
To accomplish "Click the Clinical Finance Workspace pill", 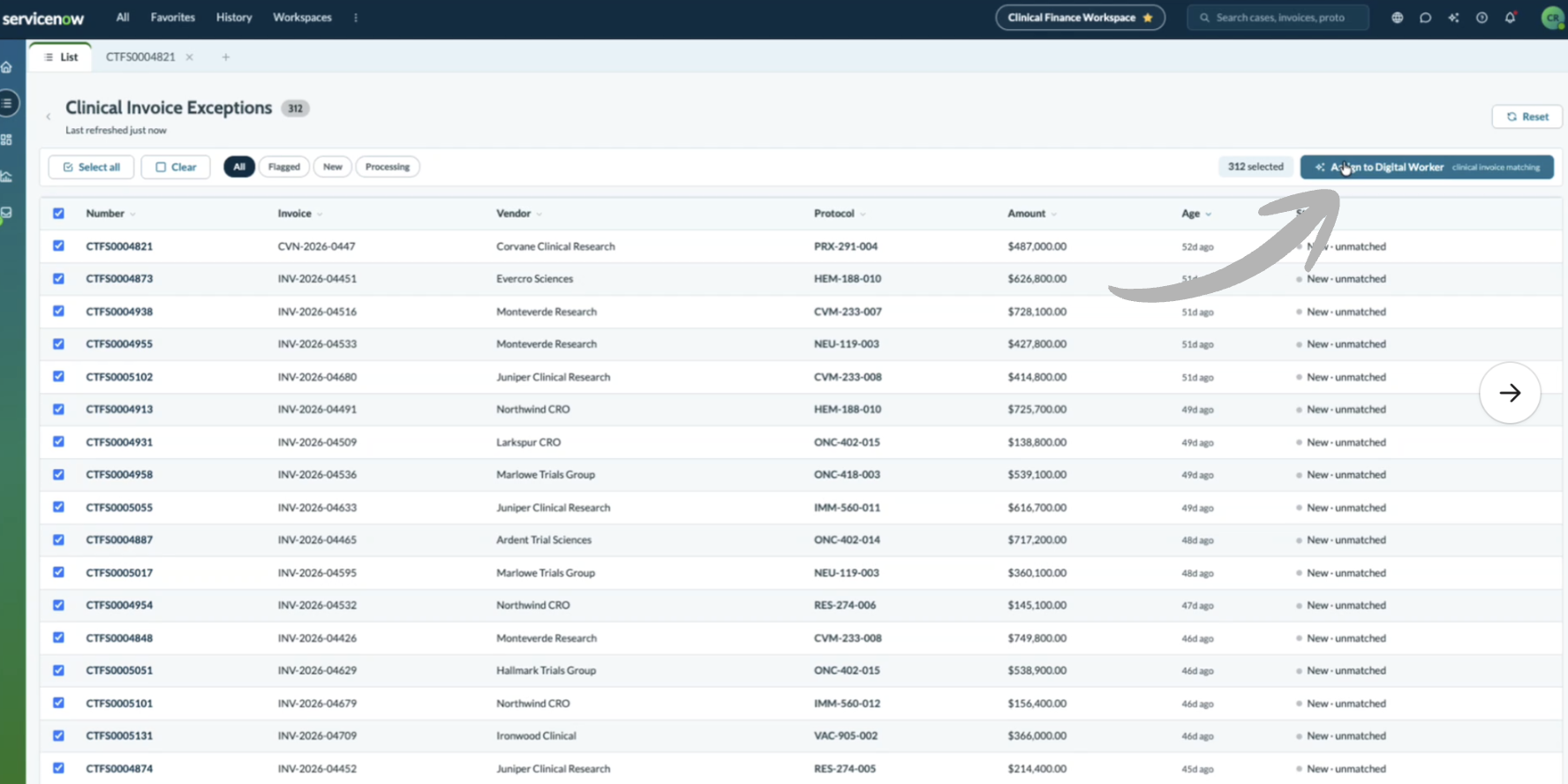I will click(x=1081, y=18).
